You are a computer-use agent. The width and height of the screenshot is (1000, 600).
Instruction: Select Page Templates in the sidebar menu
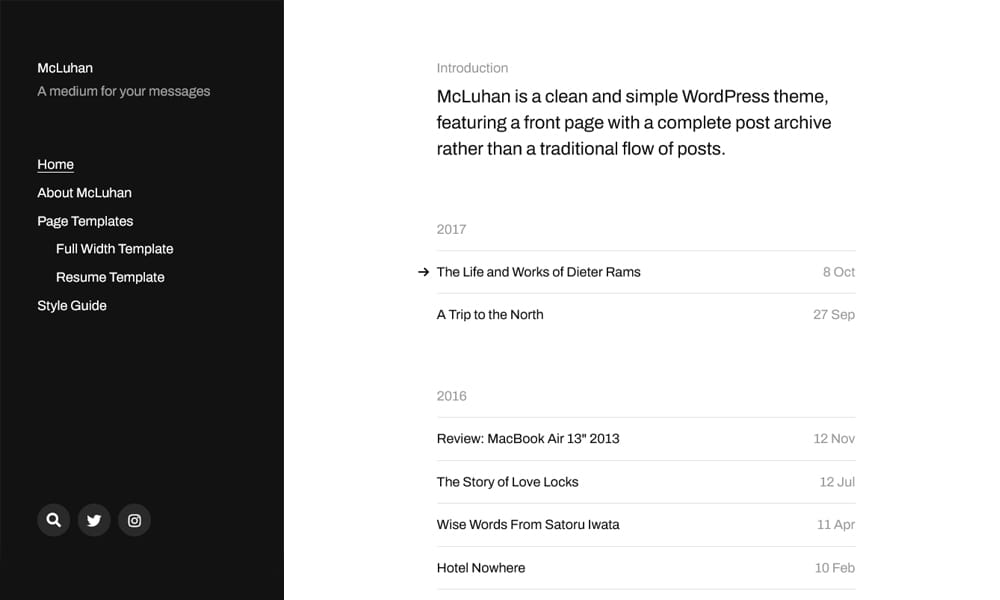point(85,221)
